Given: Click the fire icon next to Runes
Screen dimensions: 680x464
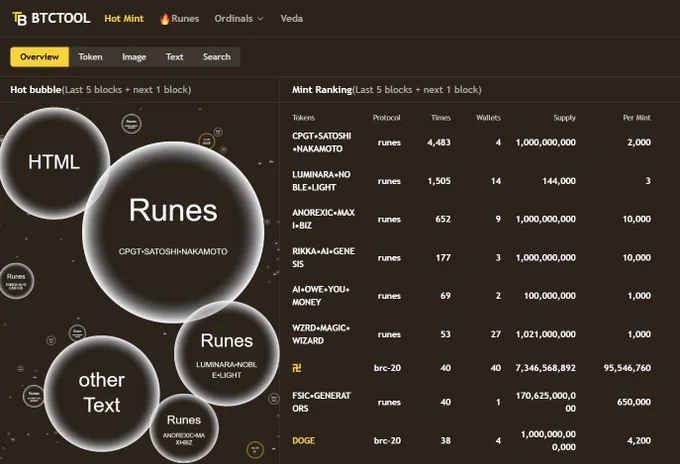Looking at the screenshot, I should tap(164, 19).
